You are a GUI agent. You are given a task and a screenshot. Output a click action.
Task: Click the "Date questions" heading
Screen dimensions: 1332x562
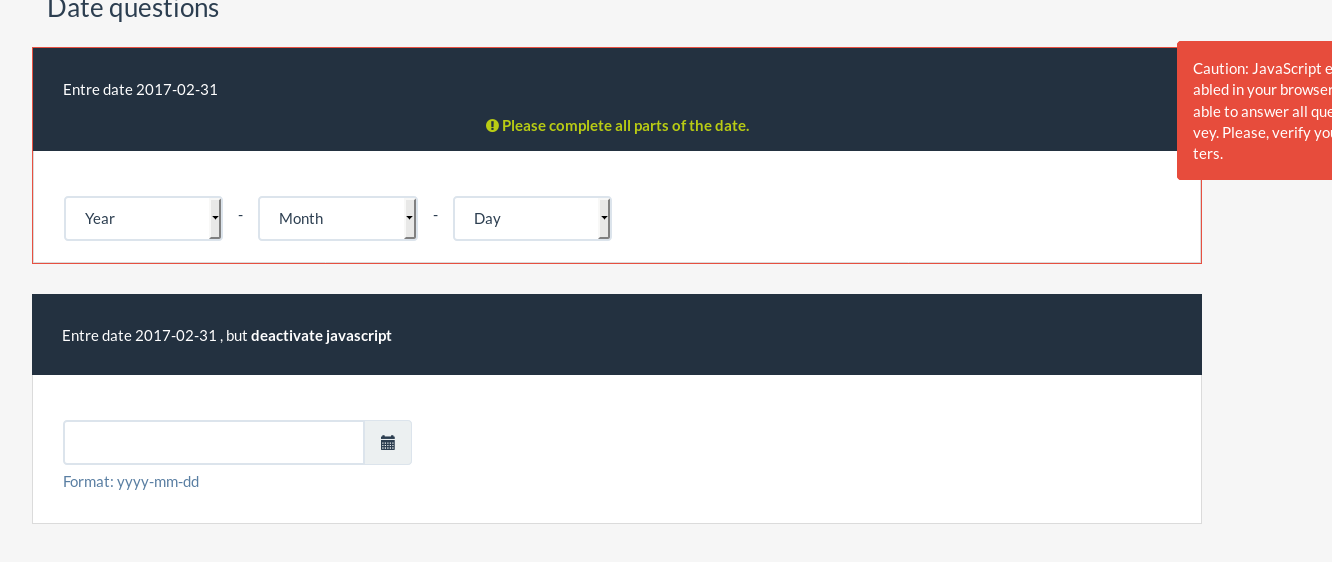[x=133, y=10]
